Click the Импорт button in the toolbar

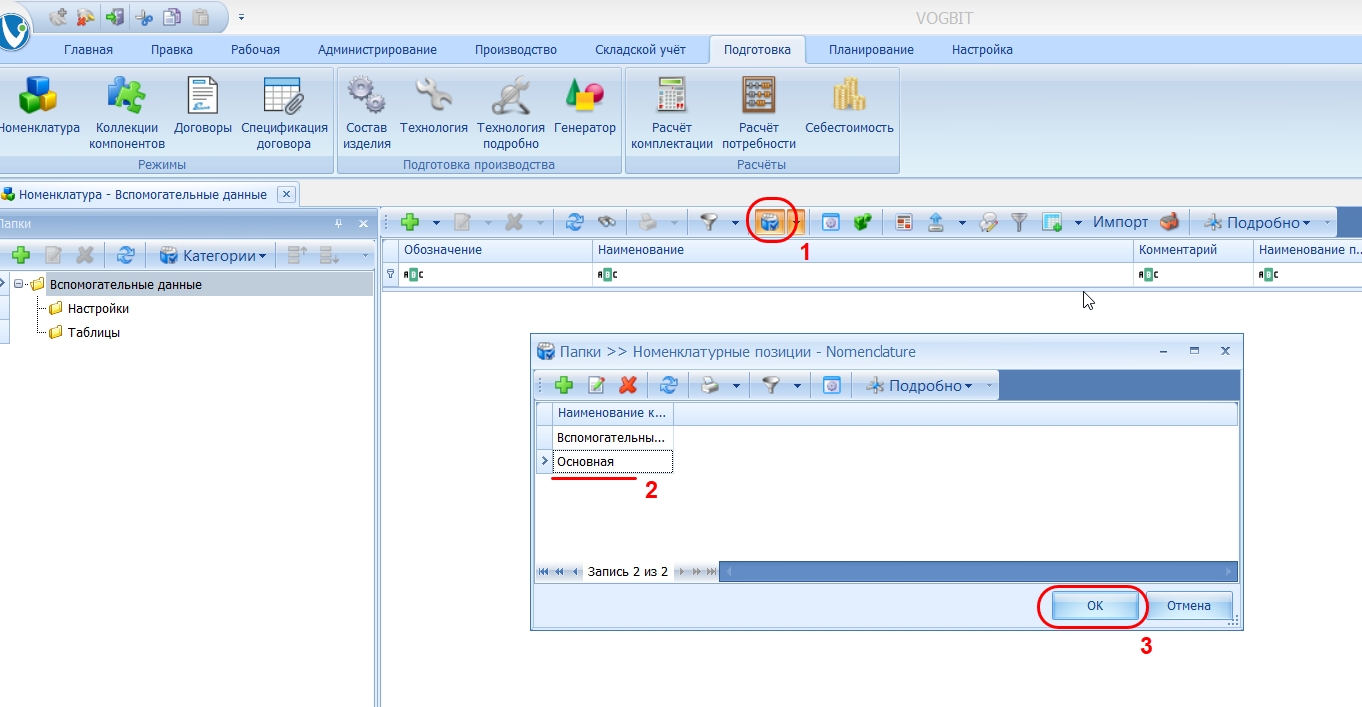click(1121, 222)
